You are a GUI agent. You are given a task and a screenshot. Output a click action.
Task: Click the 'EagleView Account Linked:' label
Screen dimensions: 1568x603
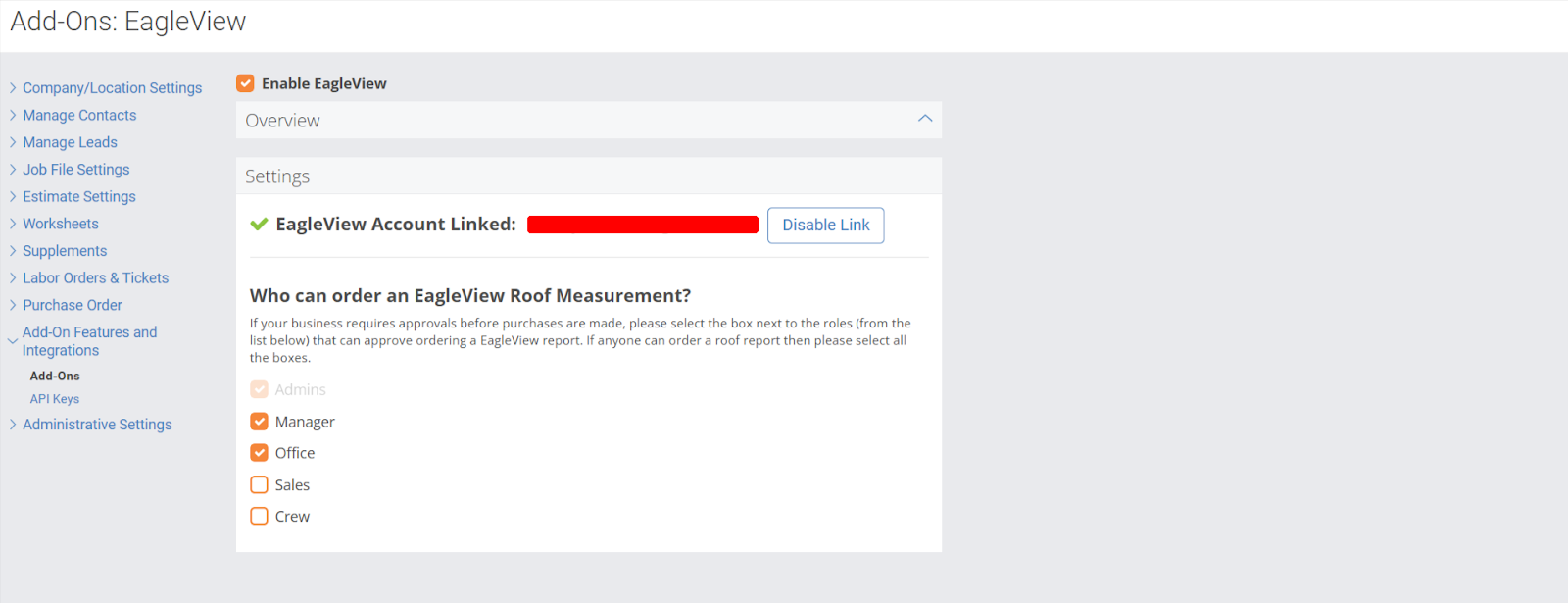click(x=396, y=225)
